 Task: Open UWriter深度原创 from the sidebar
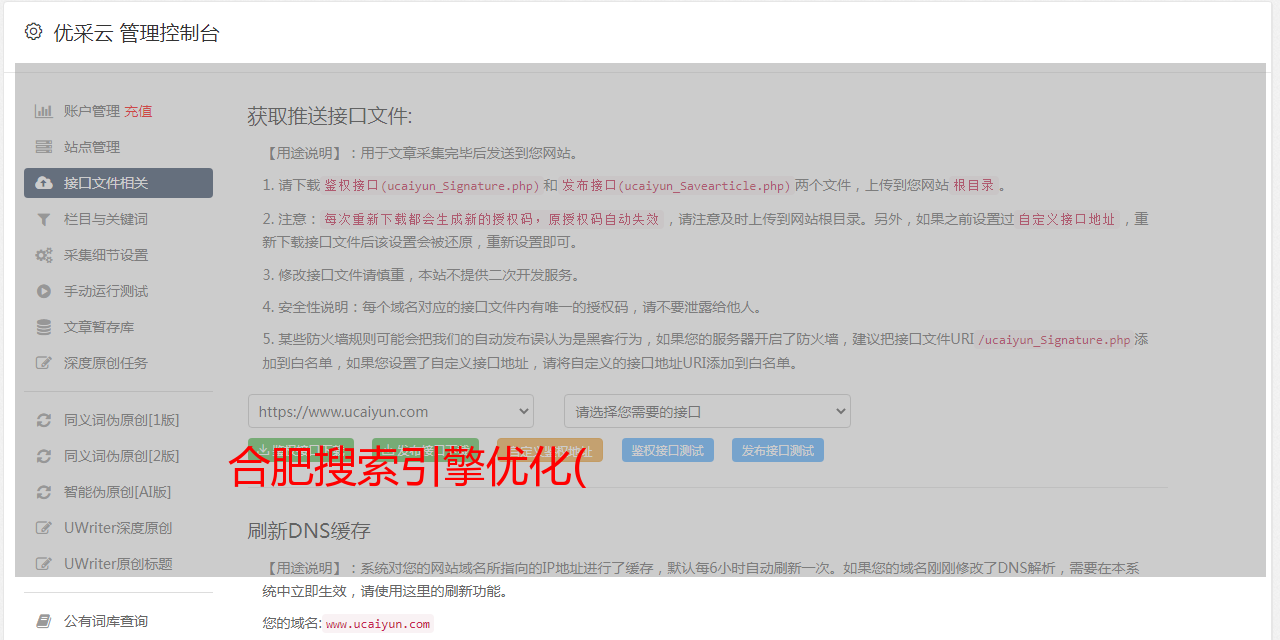point(117,528)
